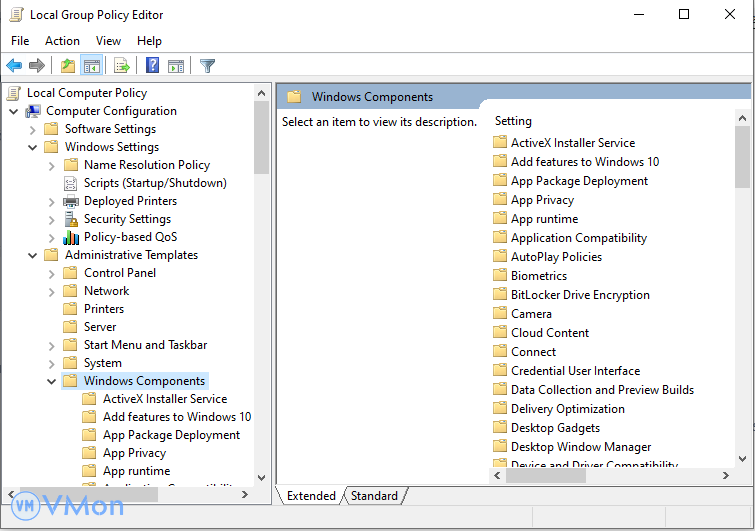755x531 pixels.
Task: Expand the Control Panel tree node
Action: [x=52, y=273]
